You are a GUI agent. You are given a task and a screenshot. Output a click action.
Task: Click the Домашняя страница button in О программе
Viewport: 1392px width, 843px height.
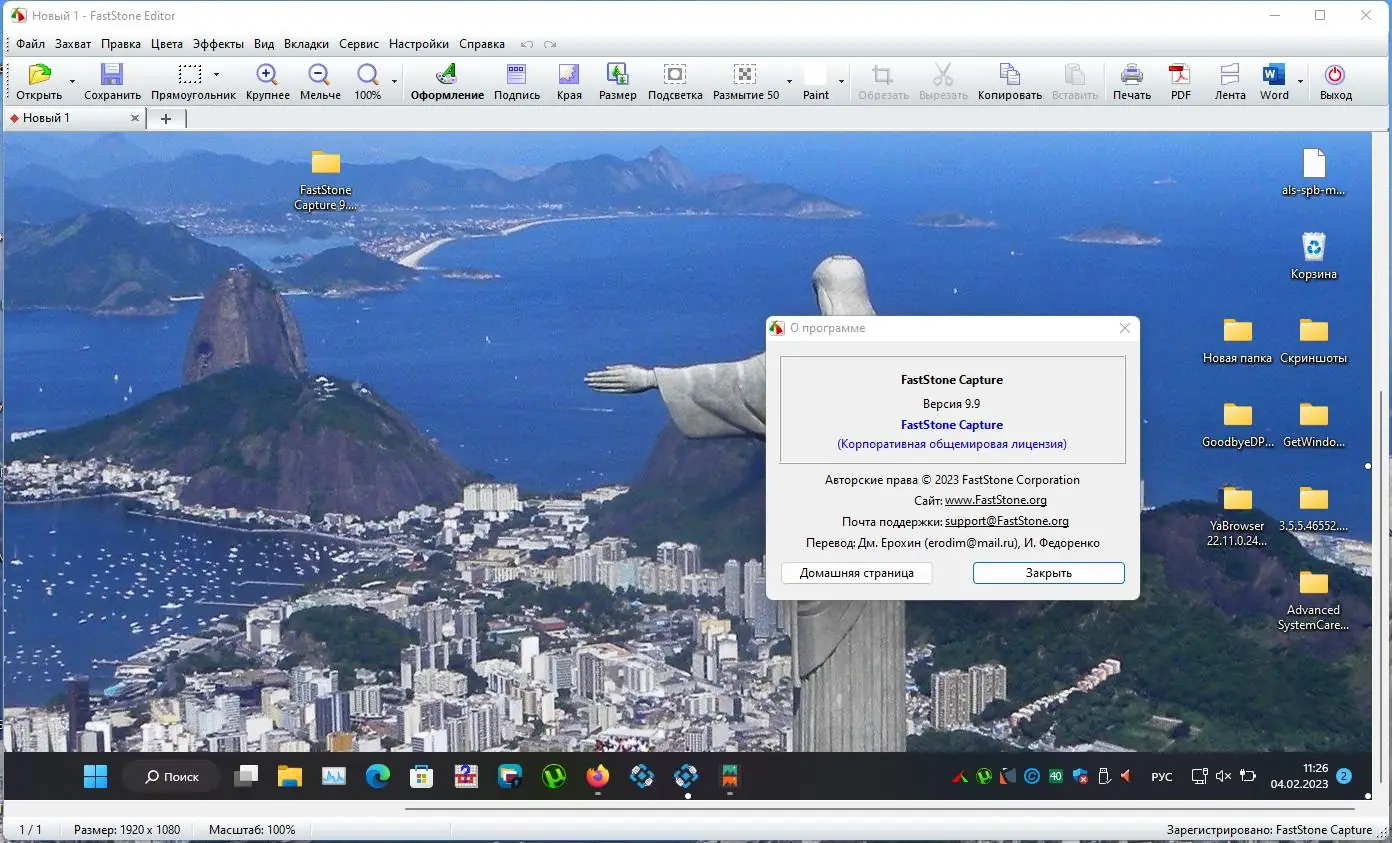coord(857,573)
